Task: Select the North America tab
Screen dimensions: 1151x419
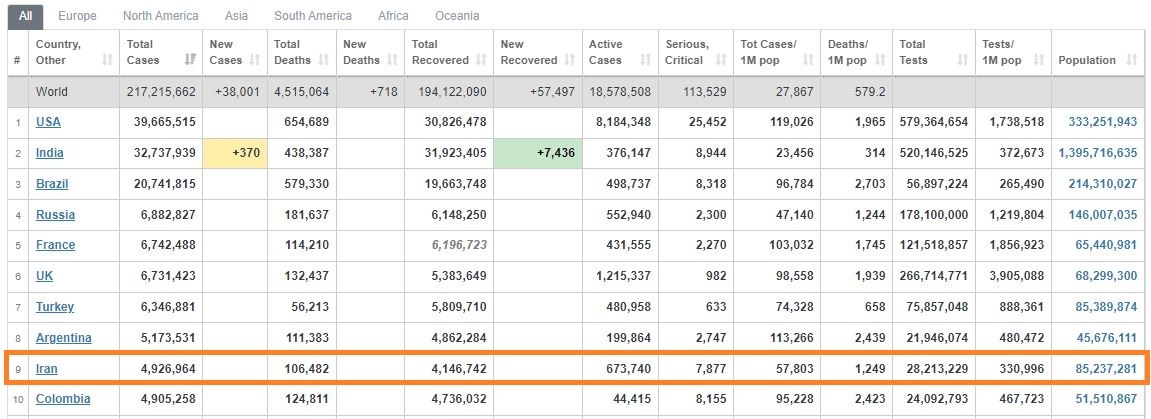Action: 161,15
